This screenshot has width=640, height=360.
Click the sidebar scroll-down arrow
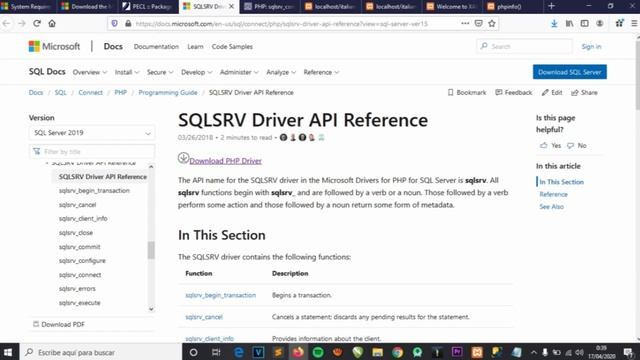click(x=151, y=309)
